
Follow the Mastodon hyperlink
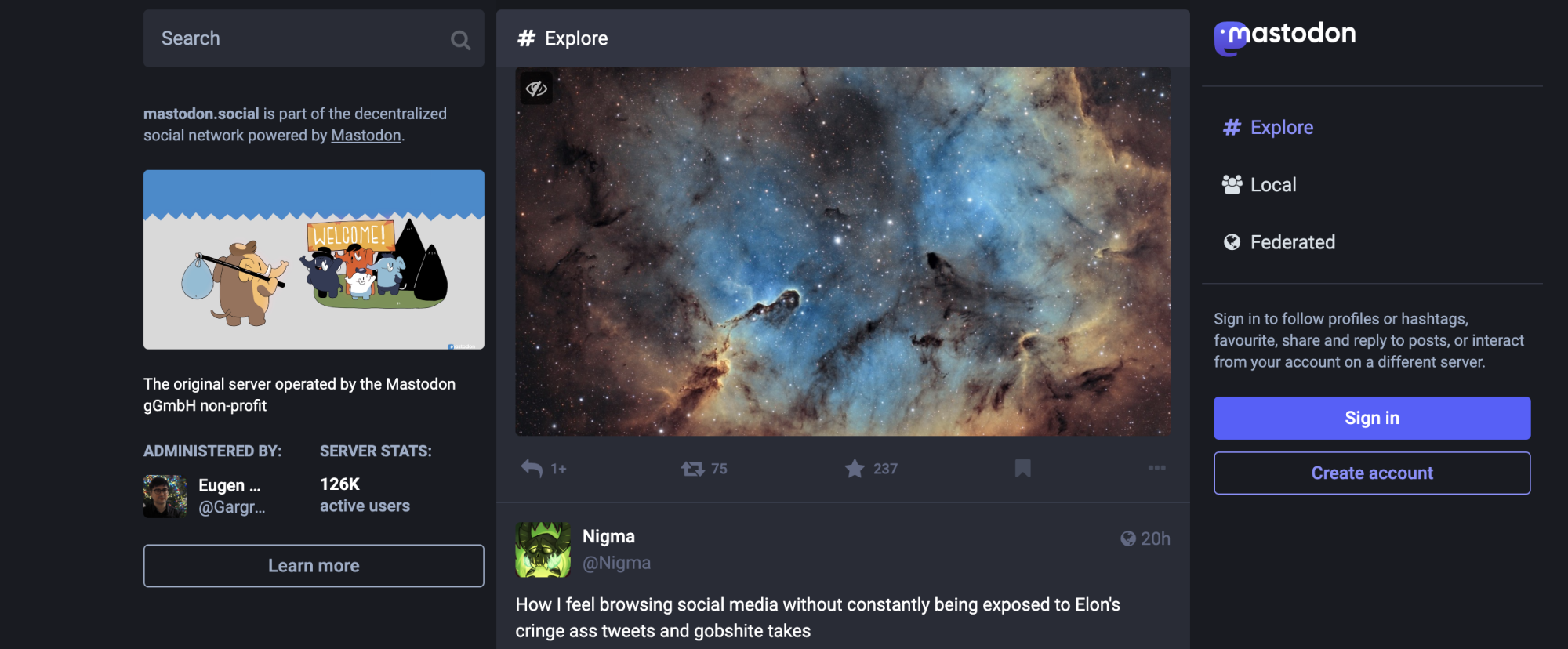tap(365, 136)
